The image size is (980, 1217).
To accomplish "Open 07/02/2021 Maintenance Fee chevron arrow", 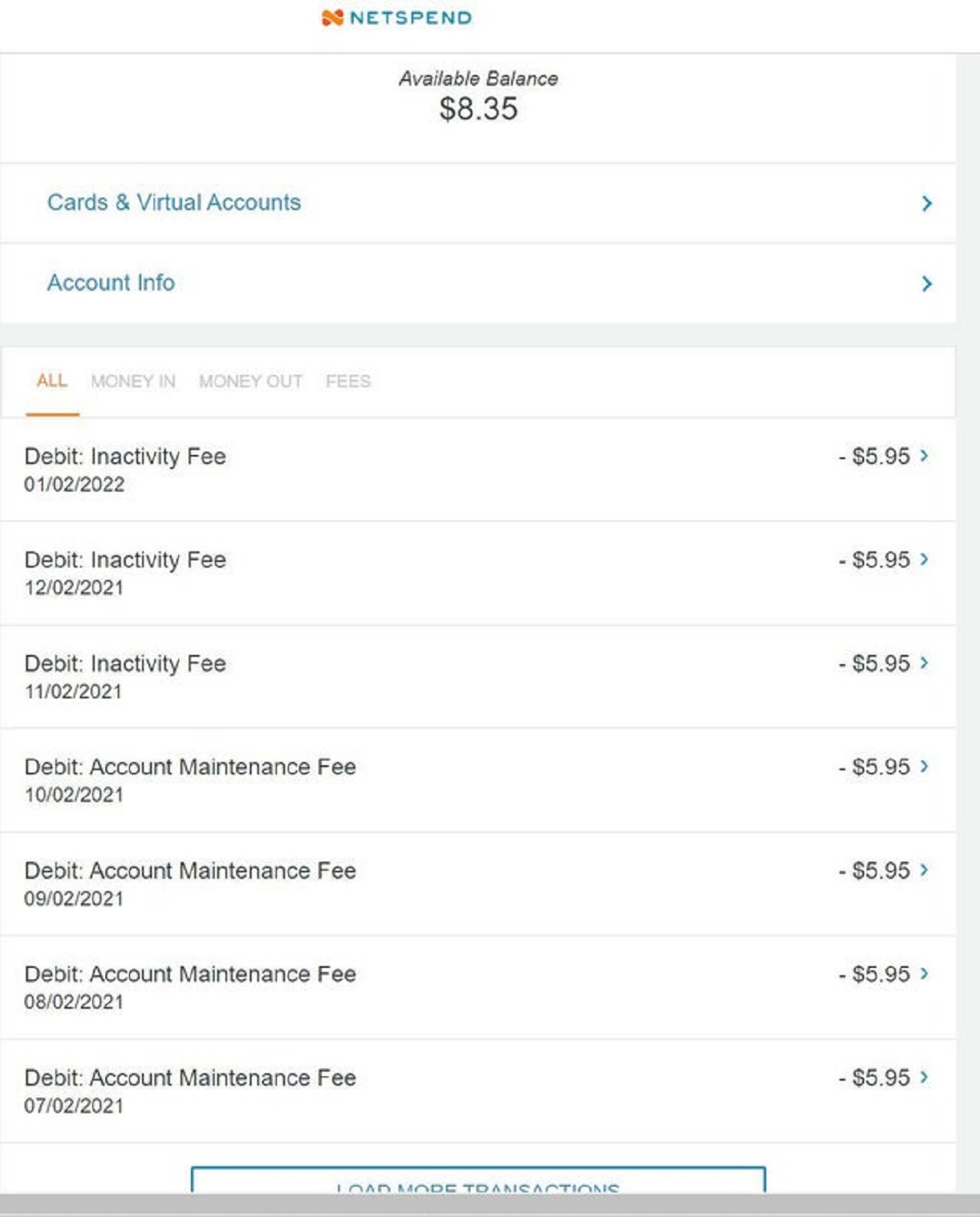I will (924, 1077).
